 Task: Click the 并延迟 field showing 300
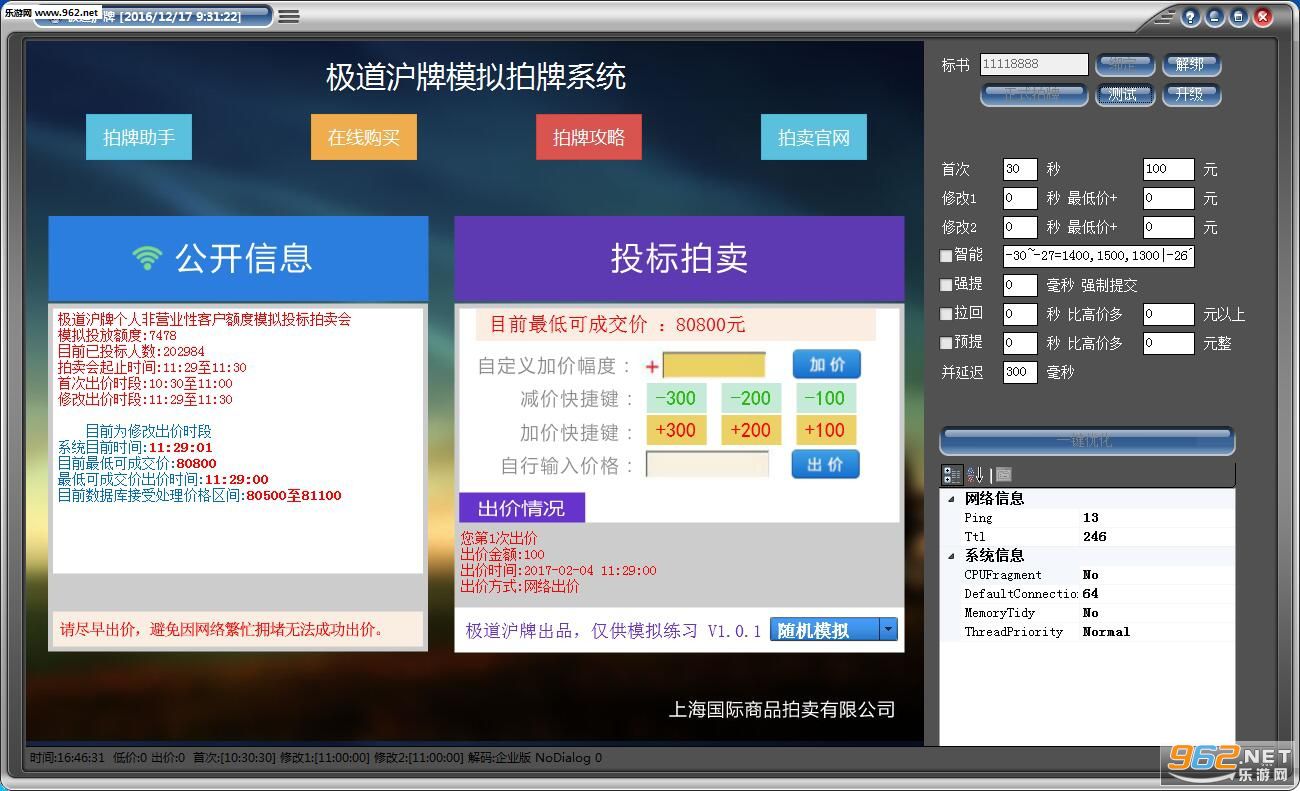point(1020,372)
